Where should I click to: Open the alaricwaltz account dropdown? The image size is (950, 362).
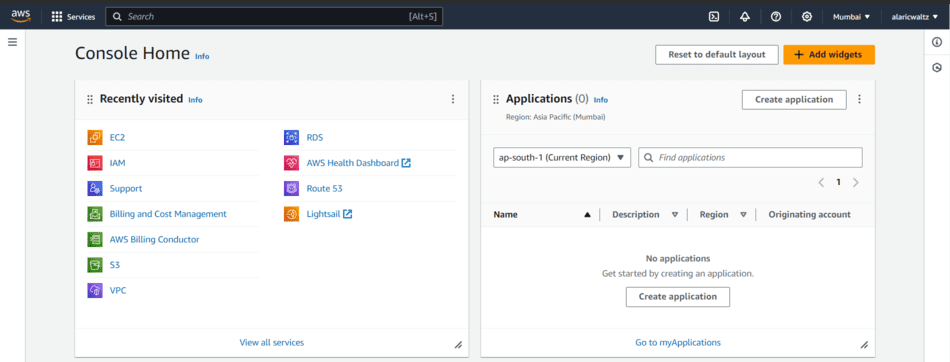pyautogui.click(x=914, y=17)
